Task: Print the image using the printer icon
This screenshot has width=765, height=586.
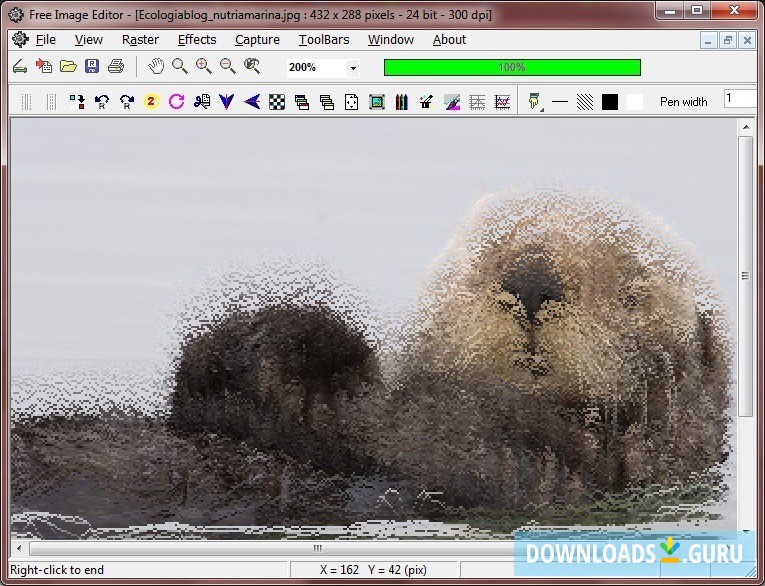Action: [116, 67]
